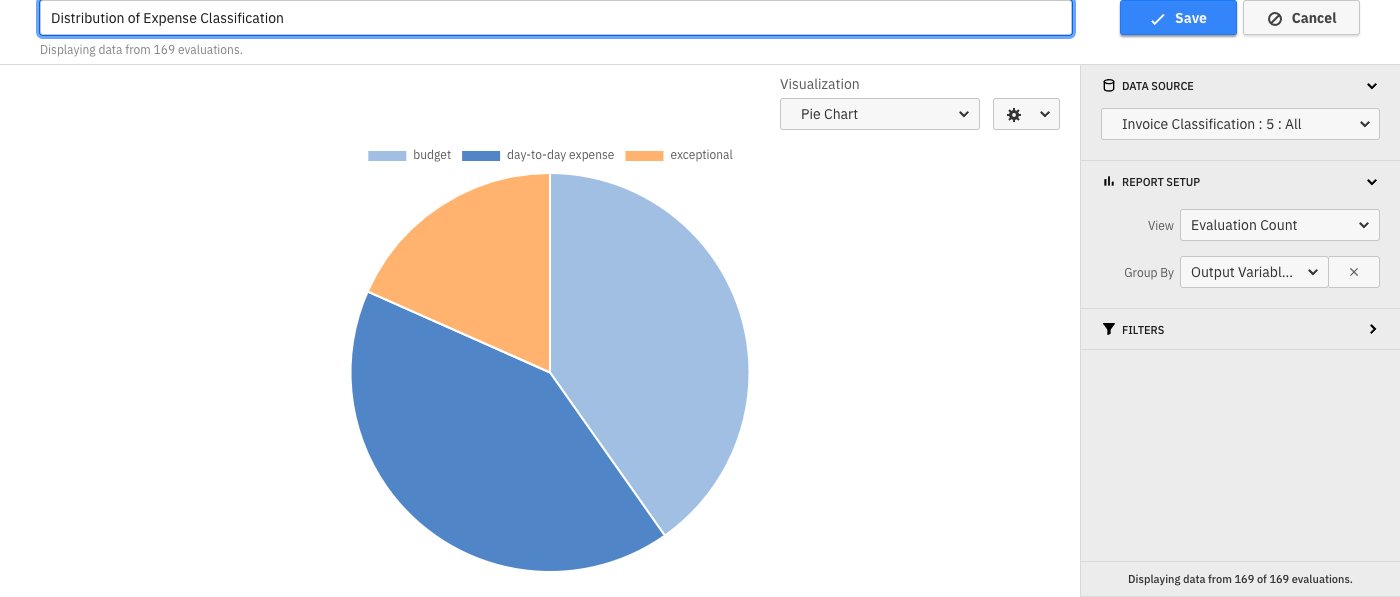Save the report
This screenshot has width=1400, height=597.
point(1178,18)
